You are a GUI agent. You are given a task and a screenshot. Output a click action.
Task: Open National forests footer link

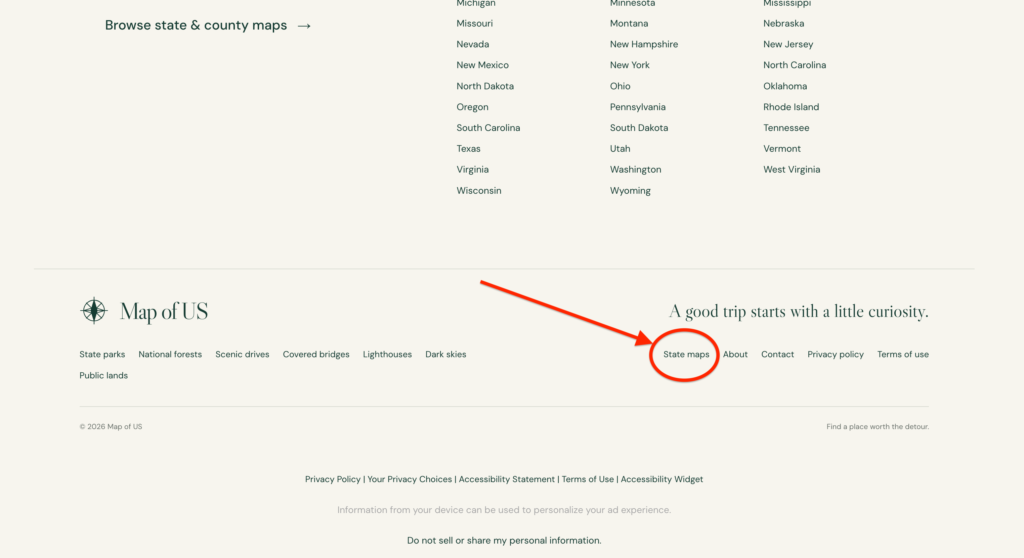[x=170, y=355]
